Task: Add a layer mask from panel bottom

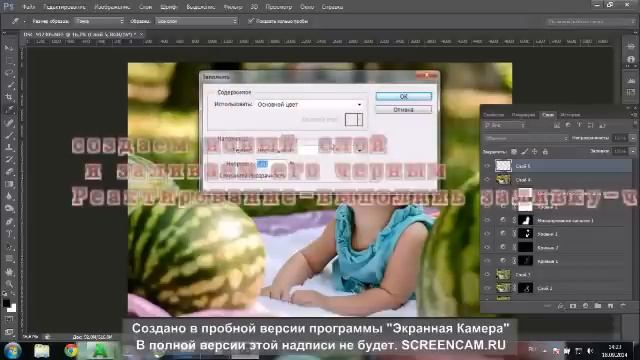Action: (573, 306)
